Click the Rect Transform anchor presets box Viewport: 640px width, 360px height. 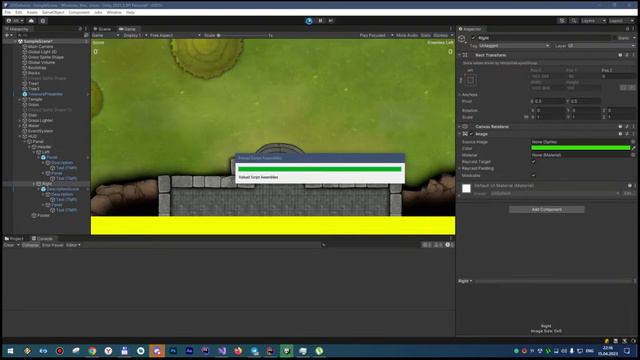pos(470,80)
